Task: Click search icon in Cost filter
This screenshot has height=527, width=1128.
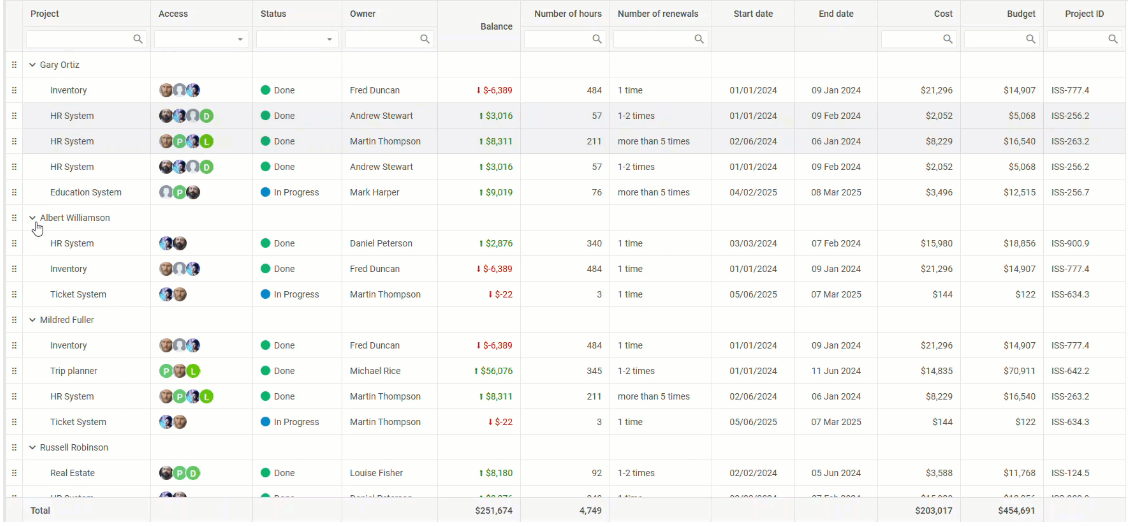Action: [948, 40]
